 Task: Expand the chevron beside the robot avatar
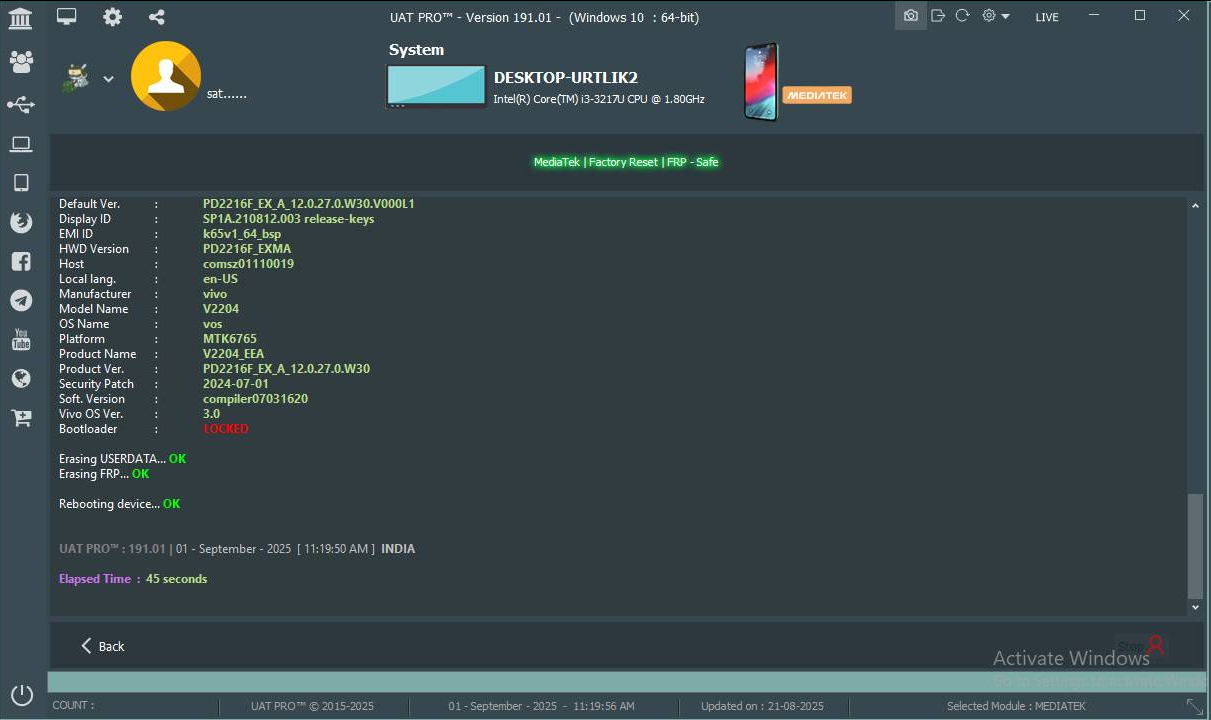coord(108,79)
